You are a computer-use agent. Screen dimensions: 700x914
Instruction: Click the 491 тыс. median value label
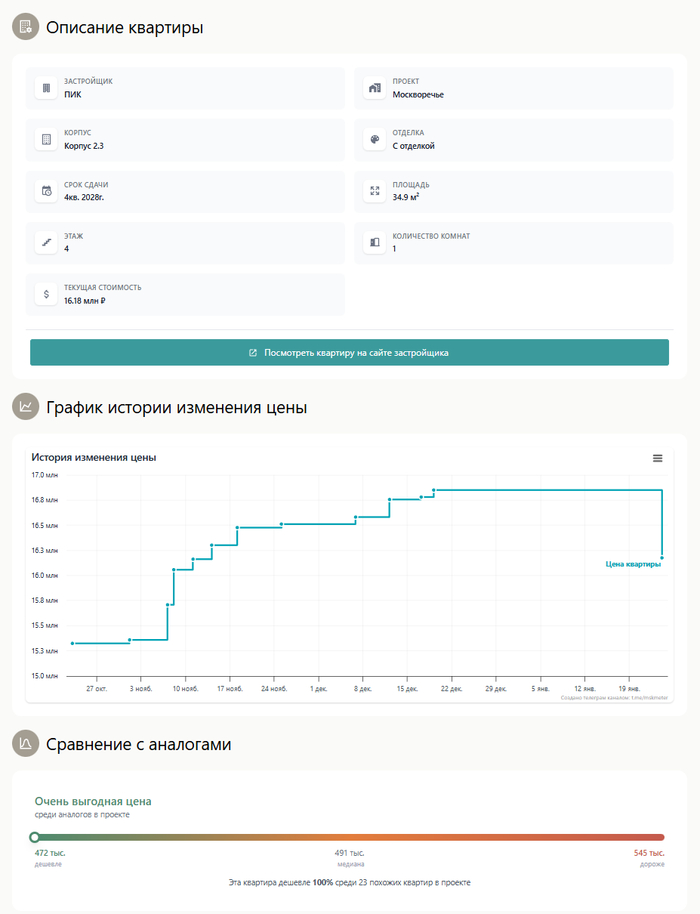(x=349, y=853)
